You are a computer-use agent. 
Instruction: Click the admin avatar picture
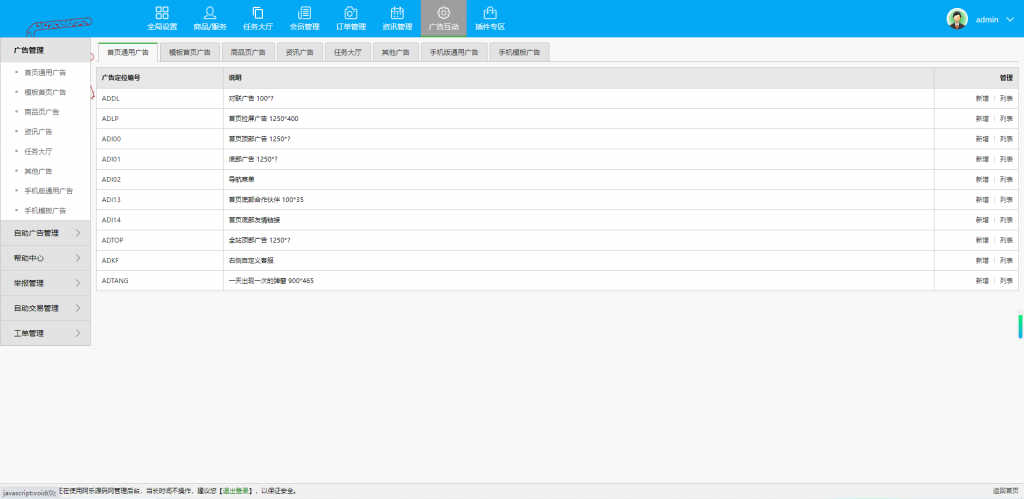click(957, 18)
